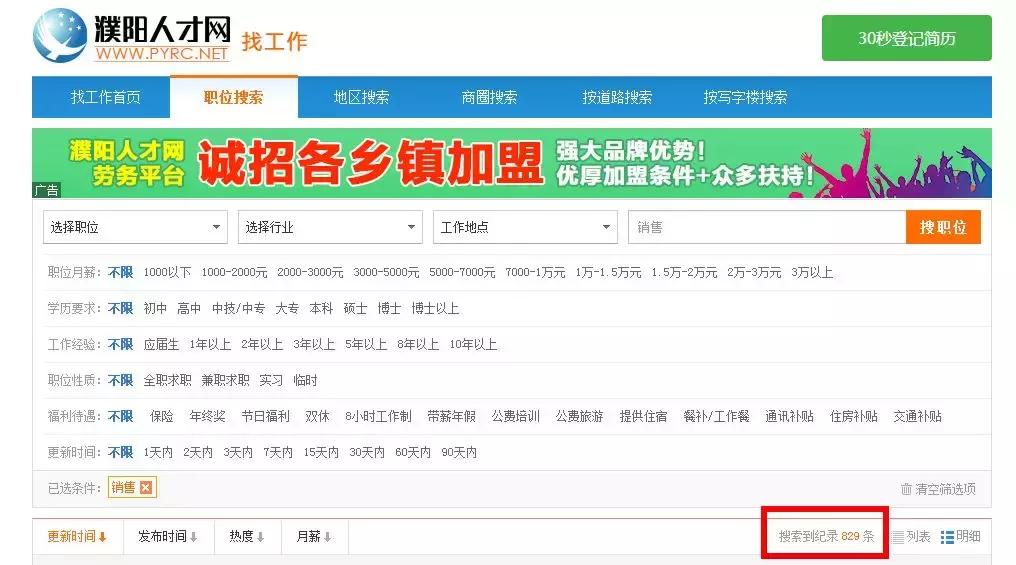Open the 找工作首页 tab
Viewport: 1016px width, 565px height.
coord(105,97)
